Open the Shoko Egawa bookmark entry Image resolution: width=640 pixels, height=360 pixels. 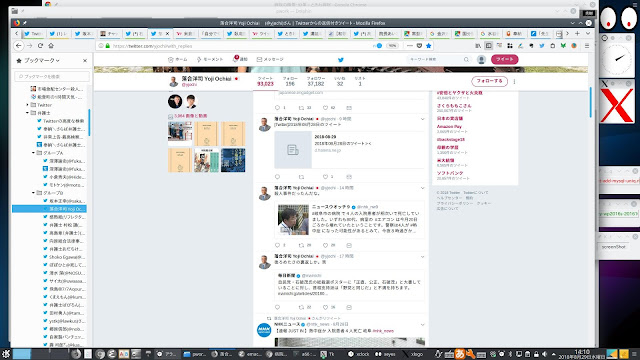(x=64, y=257)
